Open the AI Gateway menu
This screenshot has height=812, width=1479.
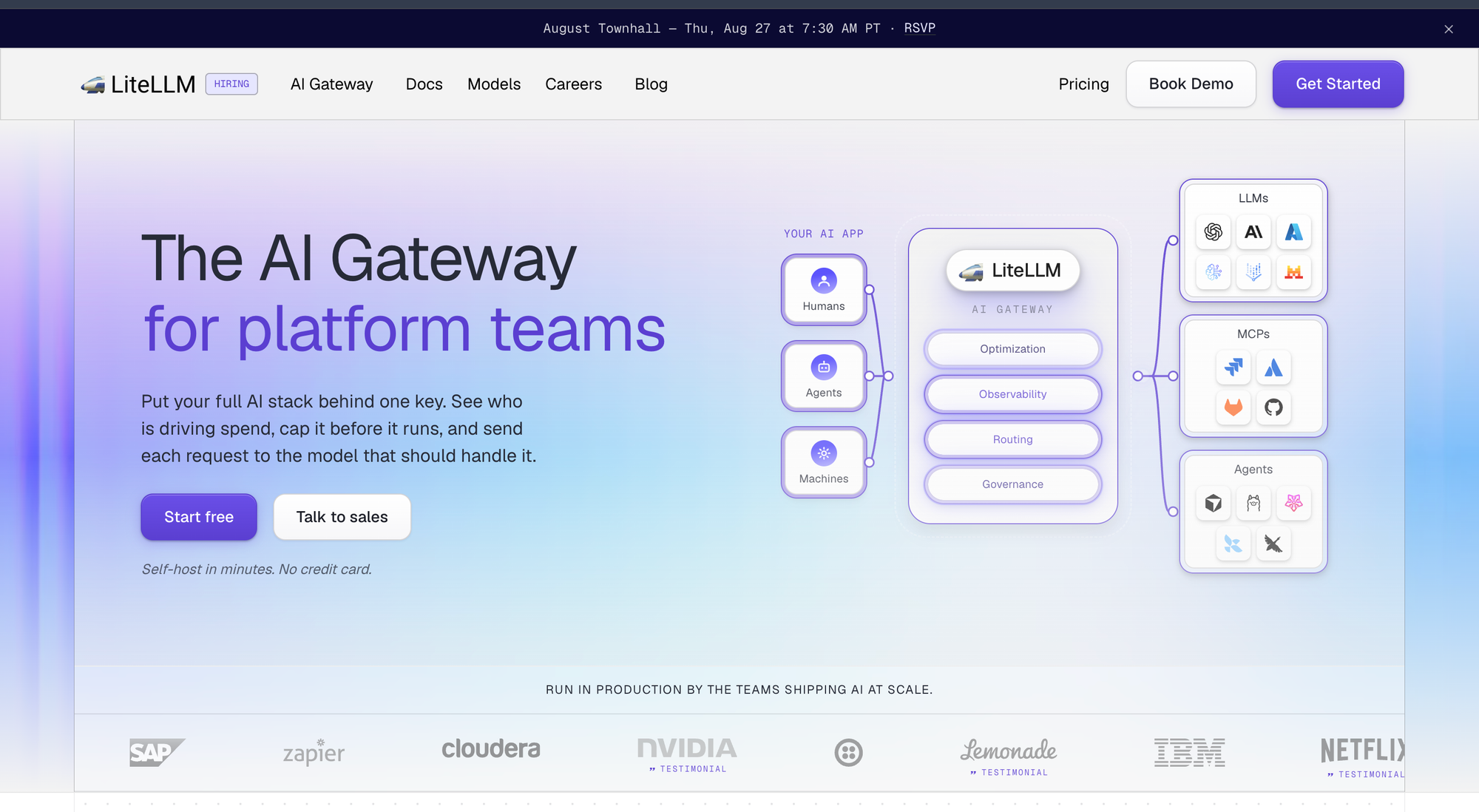pos(331,84)
